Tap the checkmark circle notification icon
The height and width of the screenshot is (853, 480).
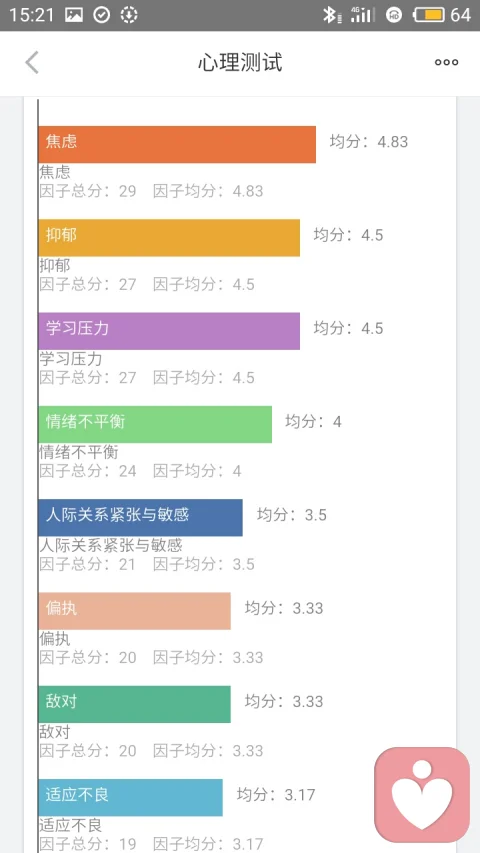pos(101,15)
